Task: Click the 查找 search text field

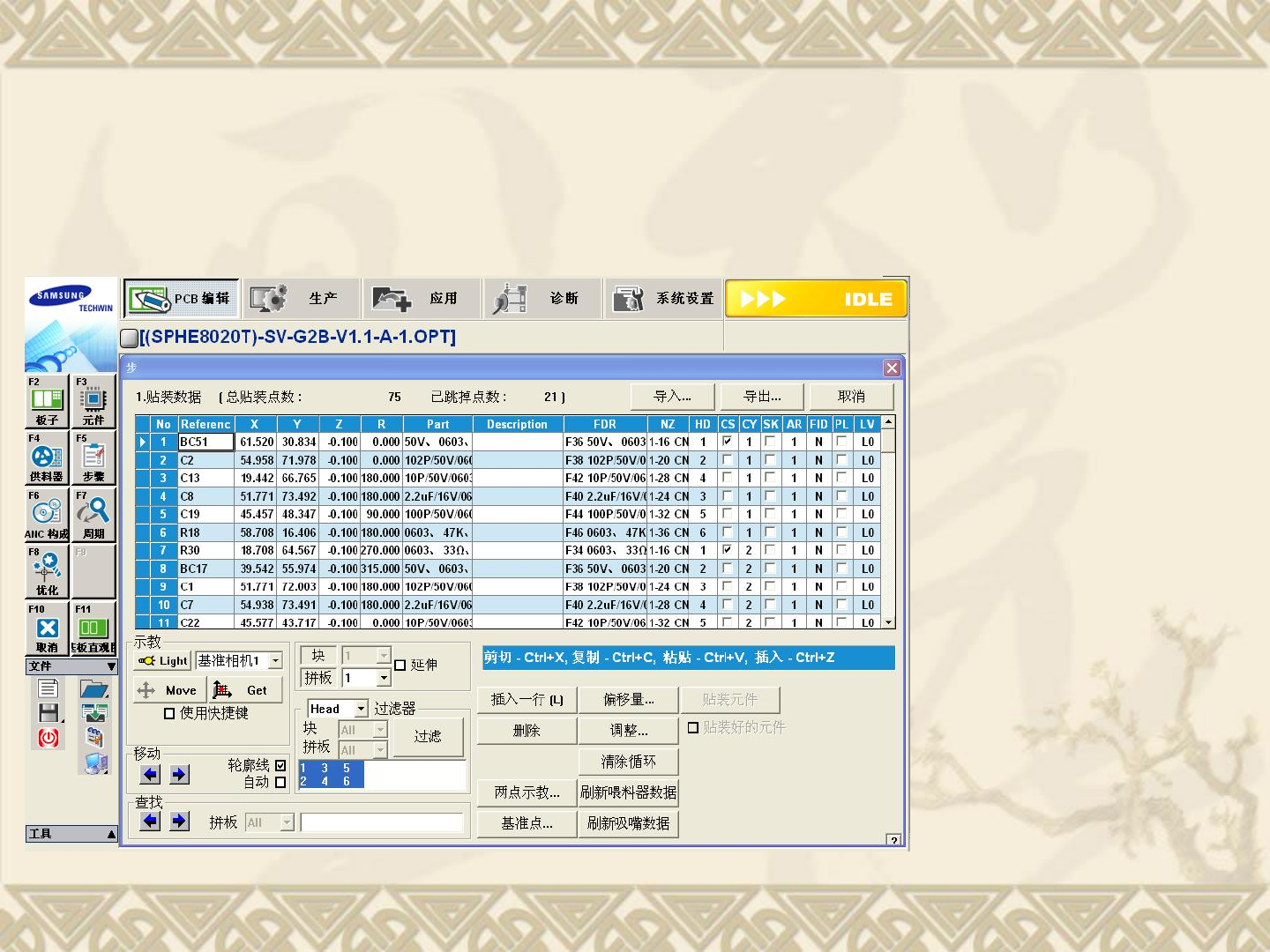Action: (x=381, y=822)
